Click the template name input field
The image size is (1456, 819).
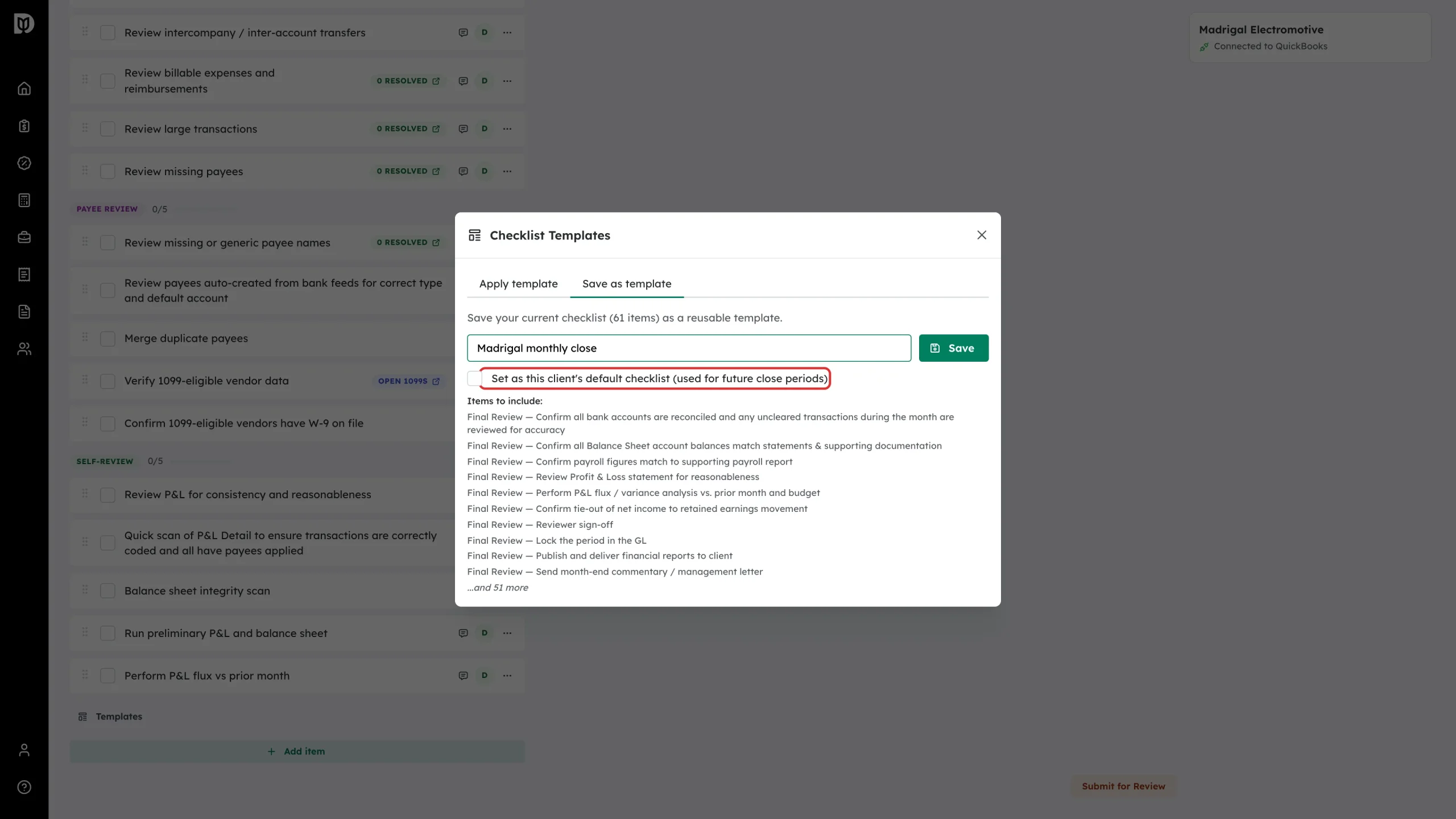689,348
